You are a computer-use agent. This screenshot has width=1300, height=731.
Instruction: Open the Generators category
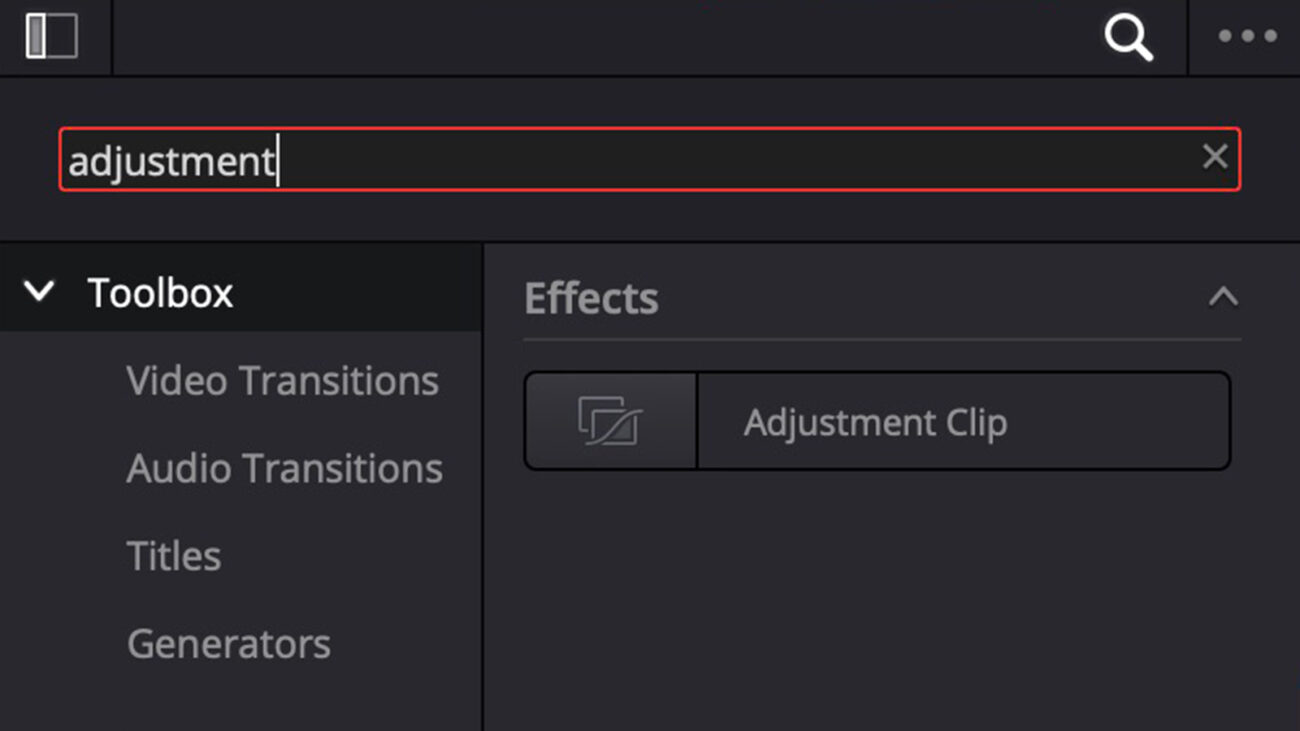coord(229,645)
